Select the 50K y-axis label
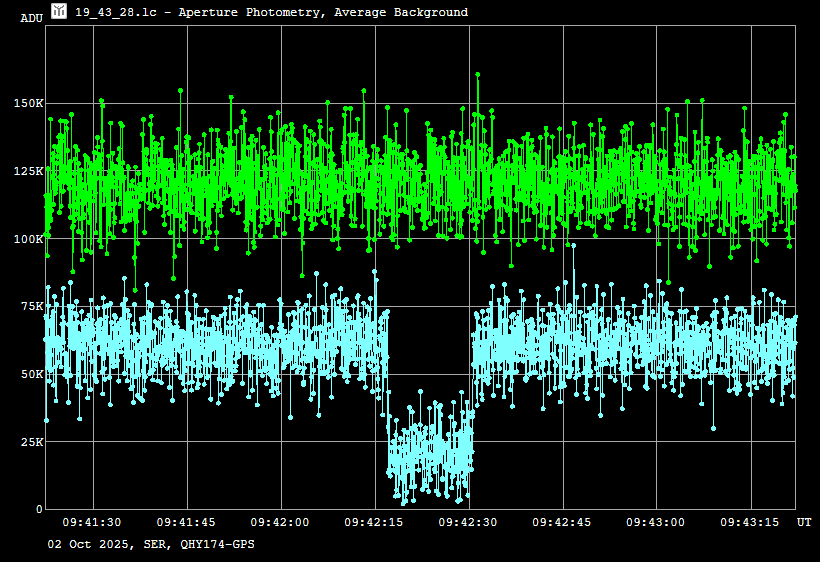This screenshot has height=562, width=820. [31, 374]
